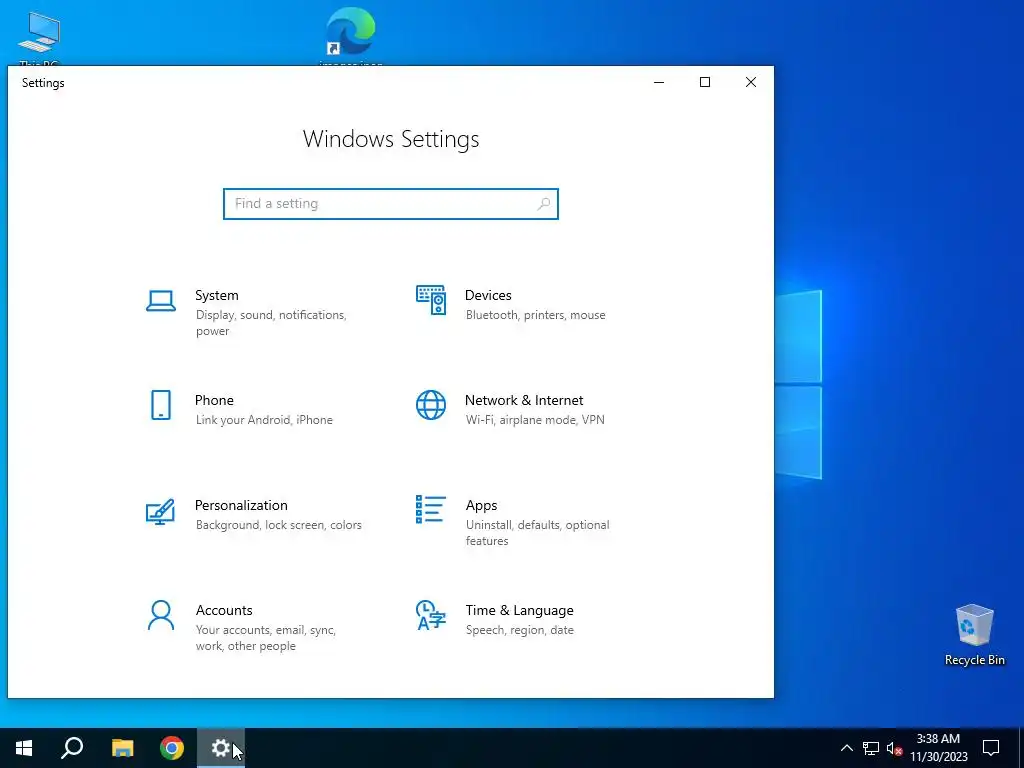This screenshot has height=768, width=1024.
Task: Click the Personalization paintbrush icon
Action: click(161, 511)
